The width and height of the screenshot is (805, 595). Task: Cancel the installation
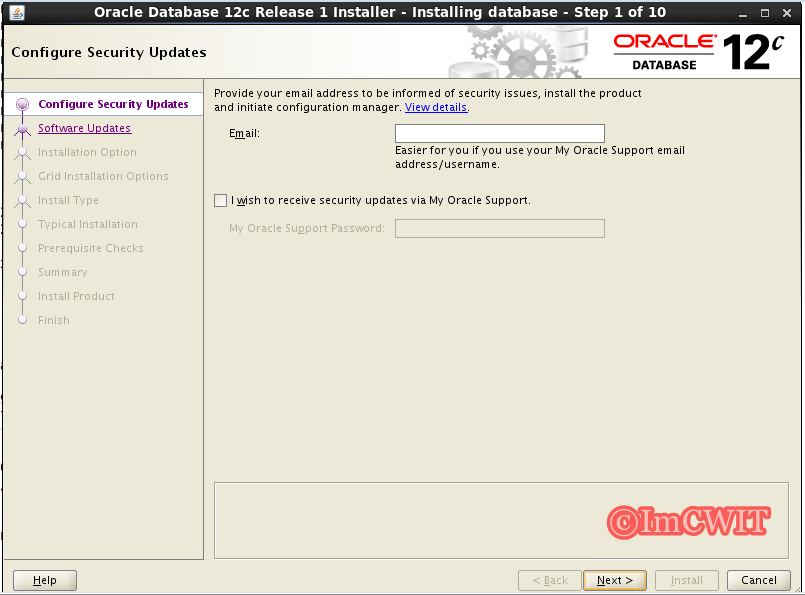point(759,581)
